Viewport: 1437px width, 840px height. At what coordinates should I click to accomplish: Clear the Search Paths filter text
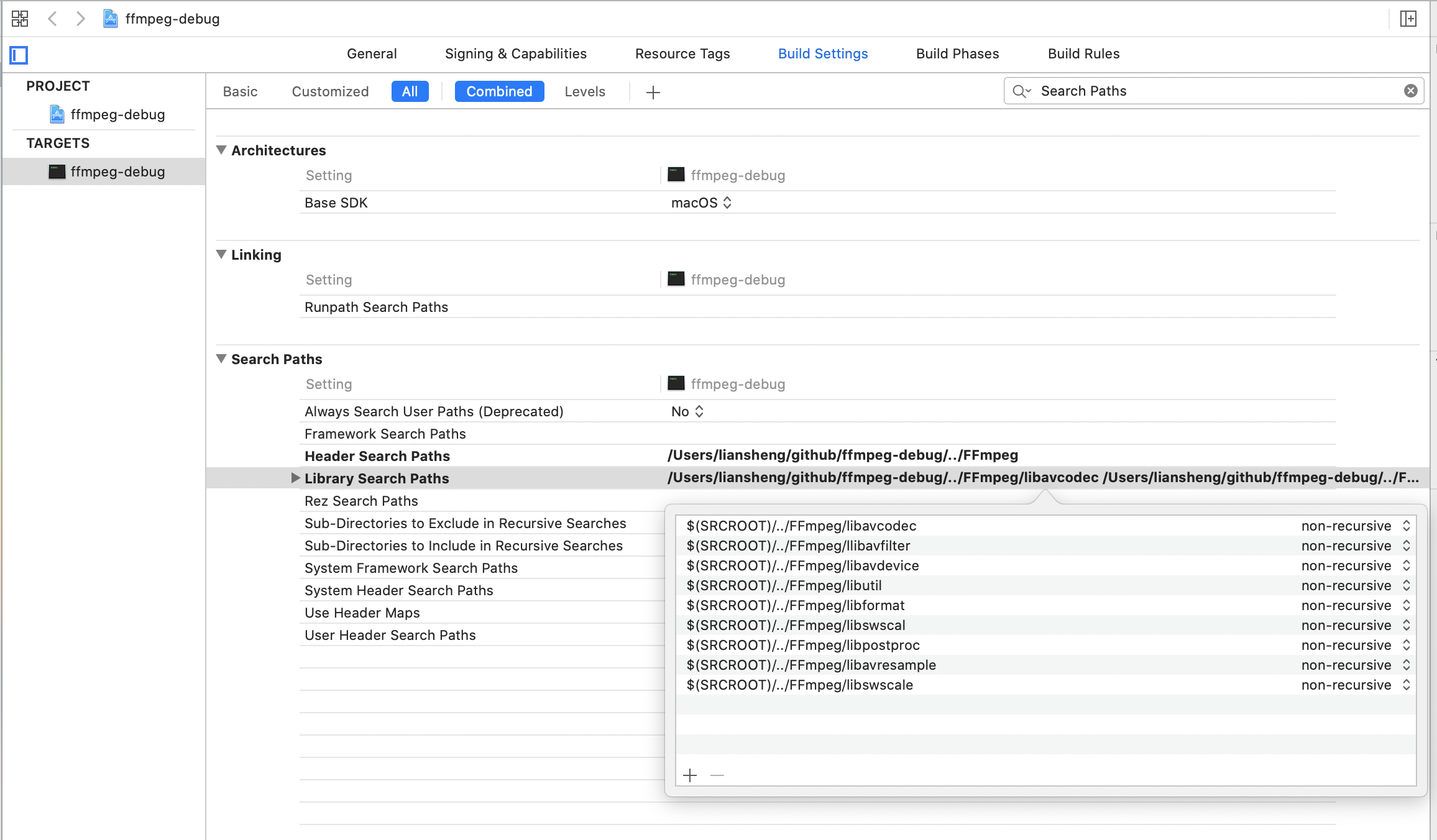(1410, 91)
